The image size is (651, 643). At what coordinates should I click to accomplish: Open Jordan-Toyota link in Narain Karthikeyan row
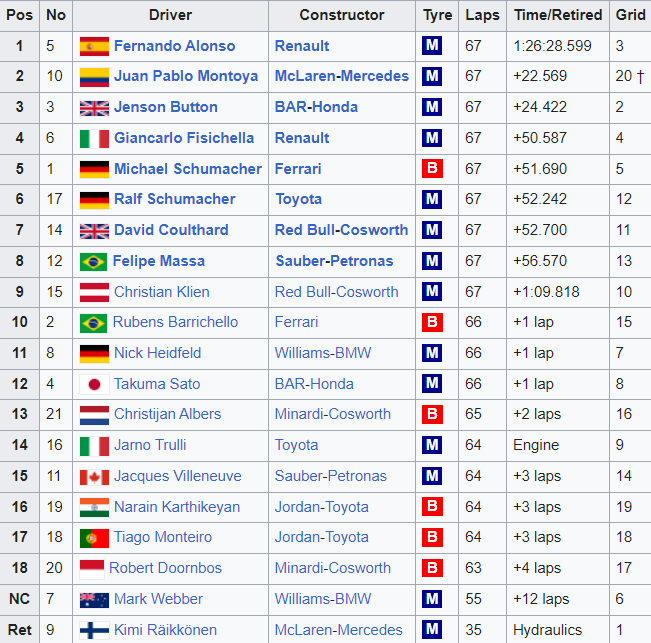click(x=321, y=507)
